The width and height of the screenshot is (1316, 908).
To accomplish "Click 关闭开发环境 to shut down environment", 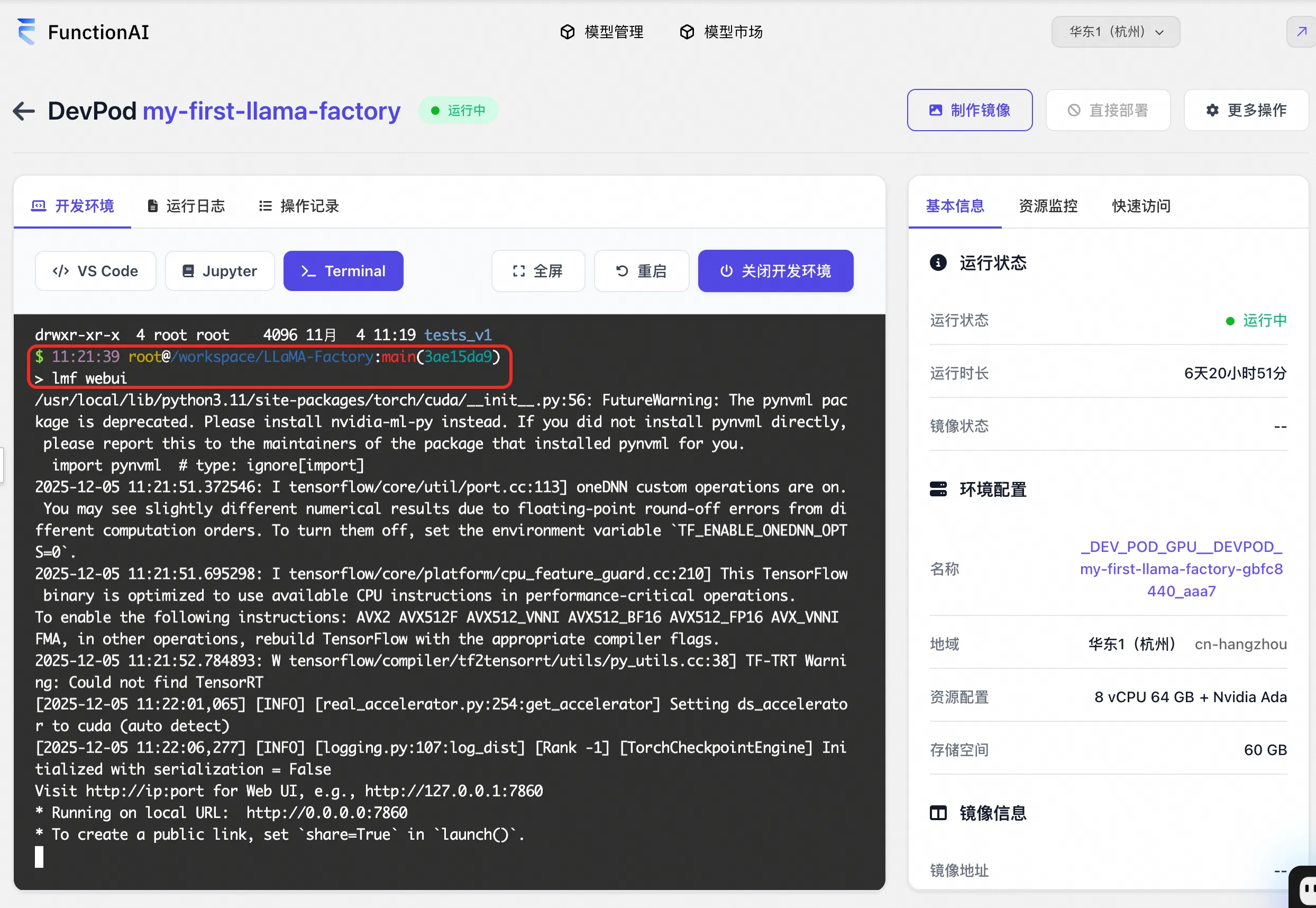I will coord(775,271).
